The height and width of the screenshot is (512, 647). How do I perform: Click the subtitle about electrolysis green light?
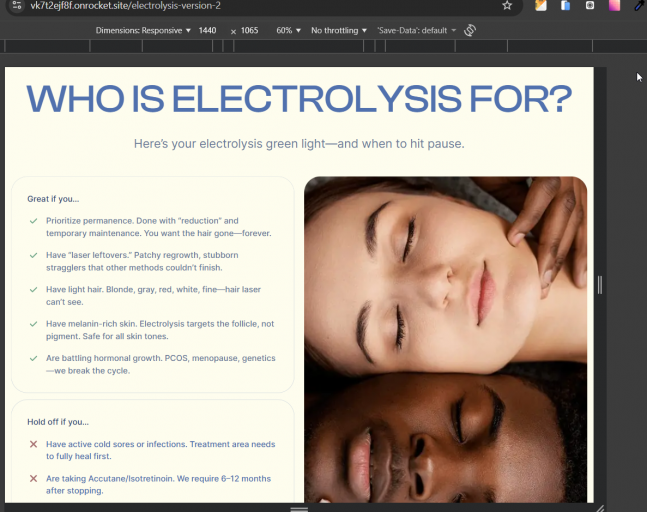pyautogui.click(x=299, y=144)
